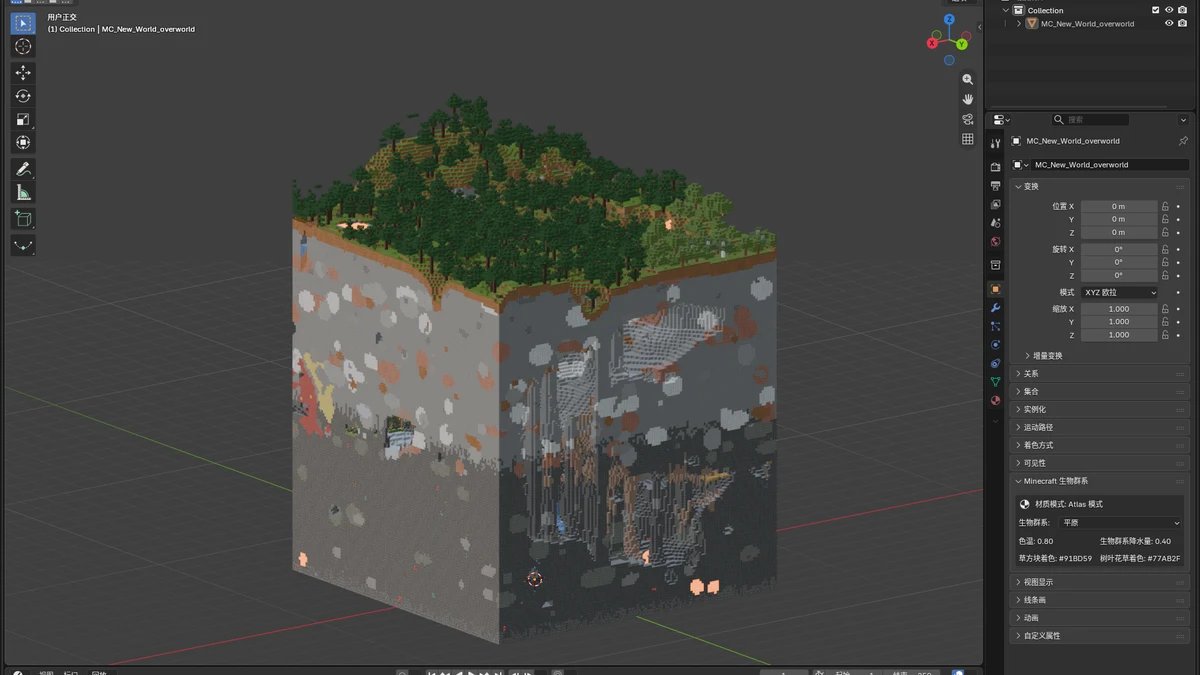This screenshot has height=675, width=1200.
Task: Activate the combined Transform tool
Action: 23,143
